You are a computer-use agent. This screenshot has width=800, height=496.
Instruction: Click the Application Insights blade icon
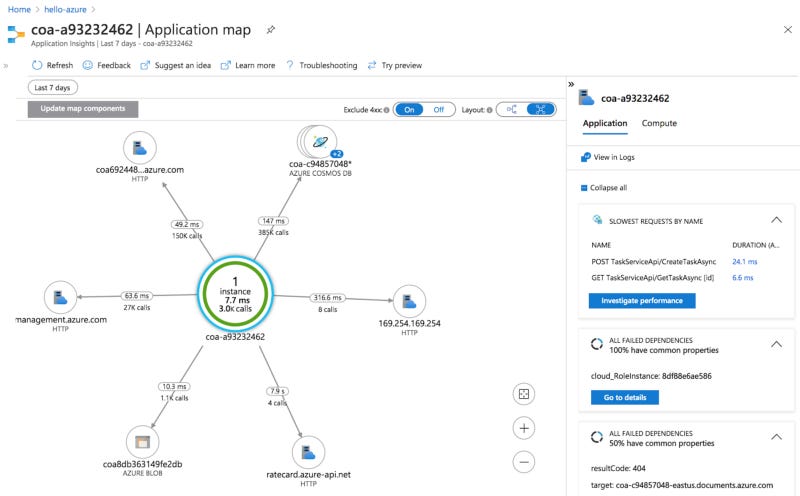(x=16, y=35)
